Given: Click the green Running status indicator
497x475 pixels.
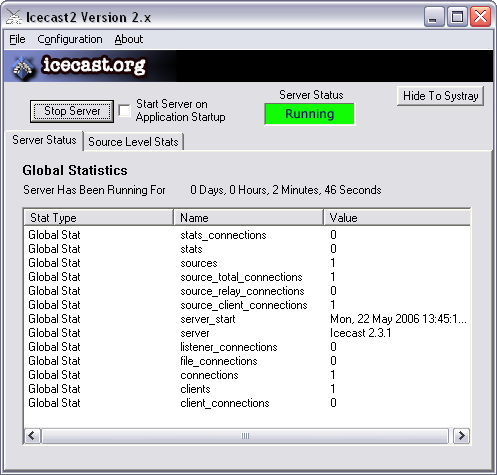Looking at the screenshot, I should [x=310, y=114].
